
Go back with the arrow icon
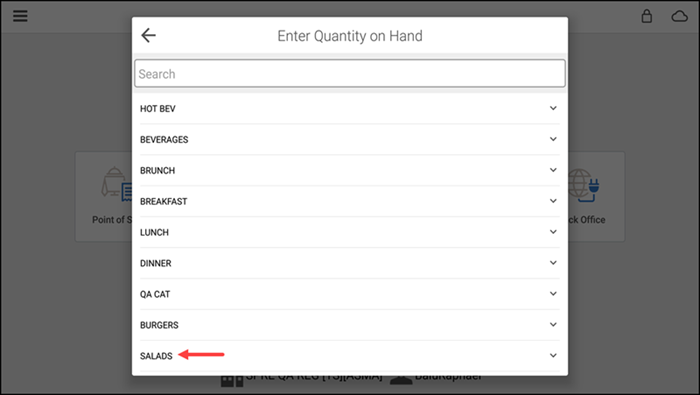point(148,35)
